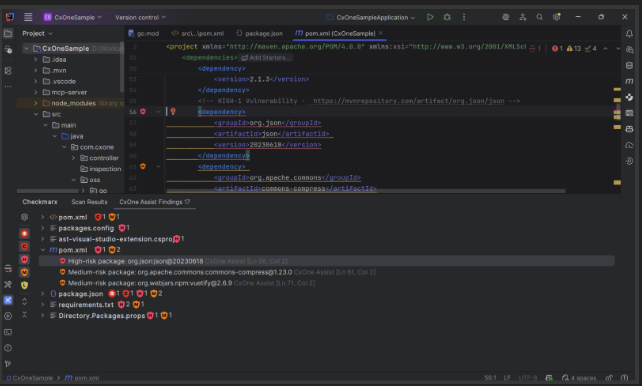Open the Checkmarx tool window icon

click(8, 300)
